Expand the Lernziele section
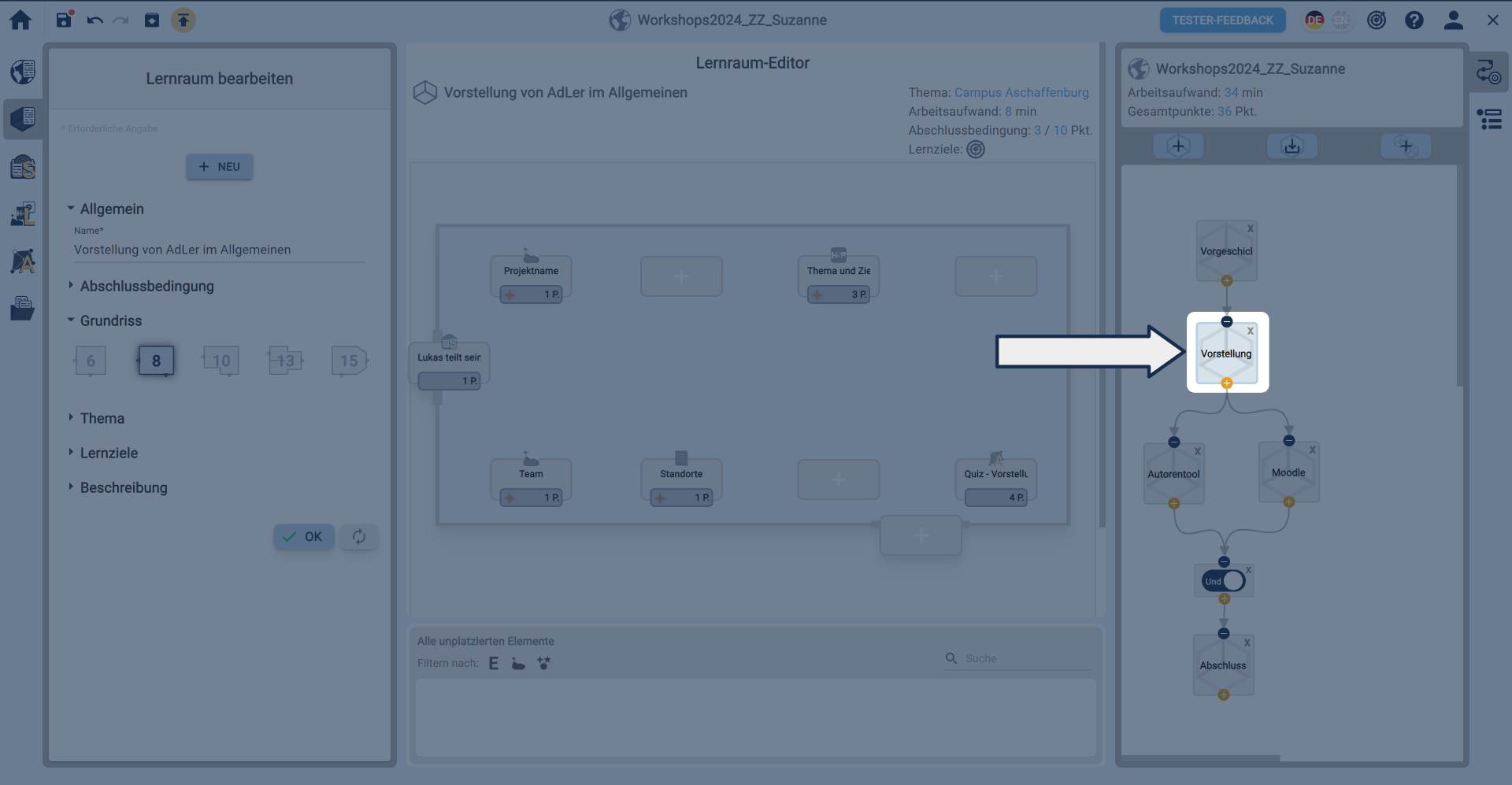 pyautogui.click(x=109, y=453)
